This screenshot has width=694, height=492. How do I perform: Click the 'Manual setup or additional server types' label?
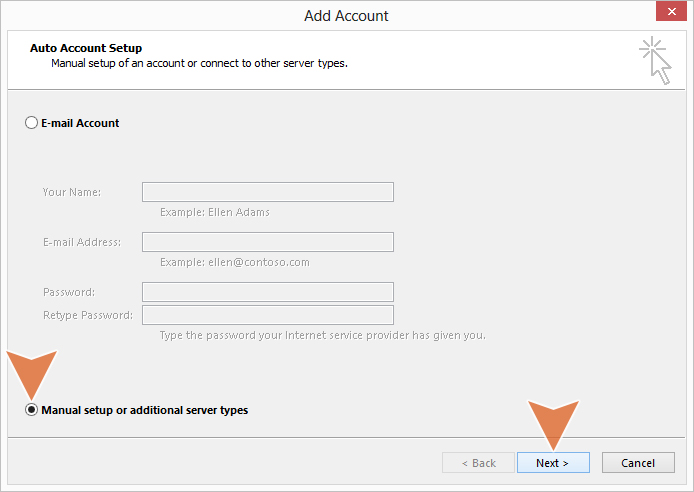(145, 410)
